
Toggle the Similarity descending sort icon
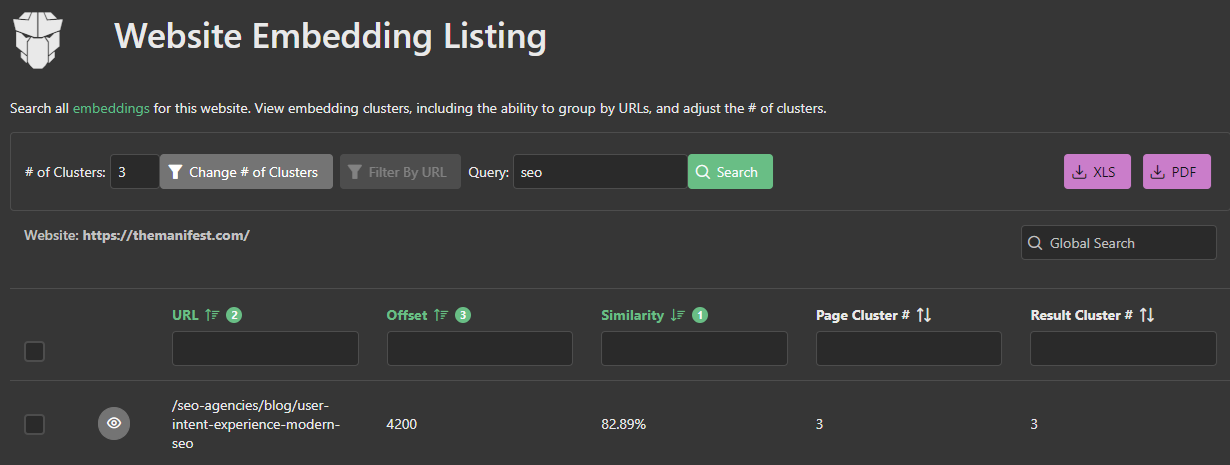[x=678, y=315]
